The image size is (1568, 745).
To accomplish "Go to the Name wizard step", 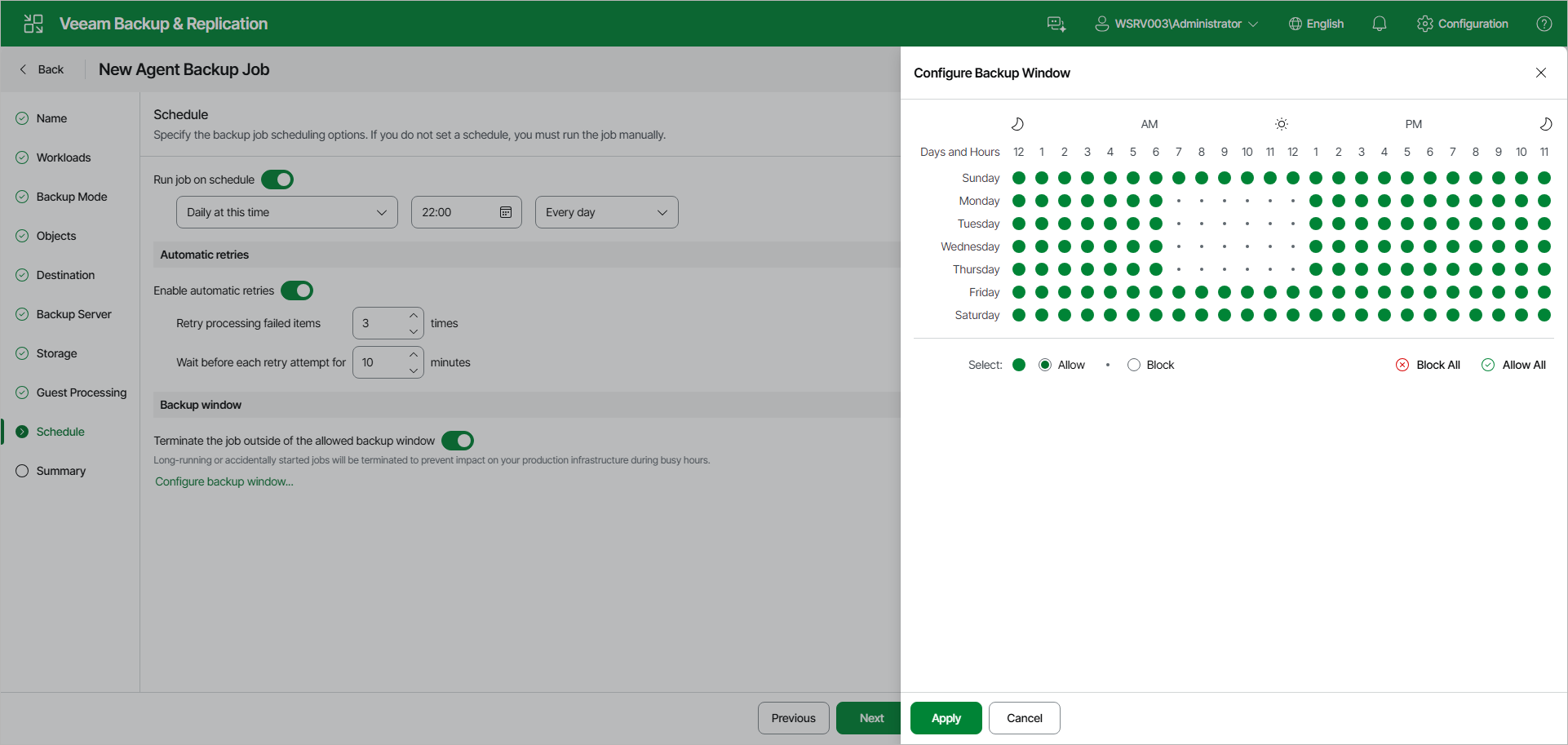I will pyautogui.click(x=51, y=118).
